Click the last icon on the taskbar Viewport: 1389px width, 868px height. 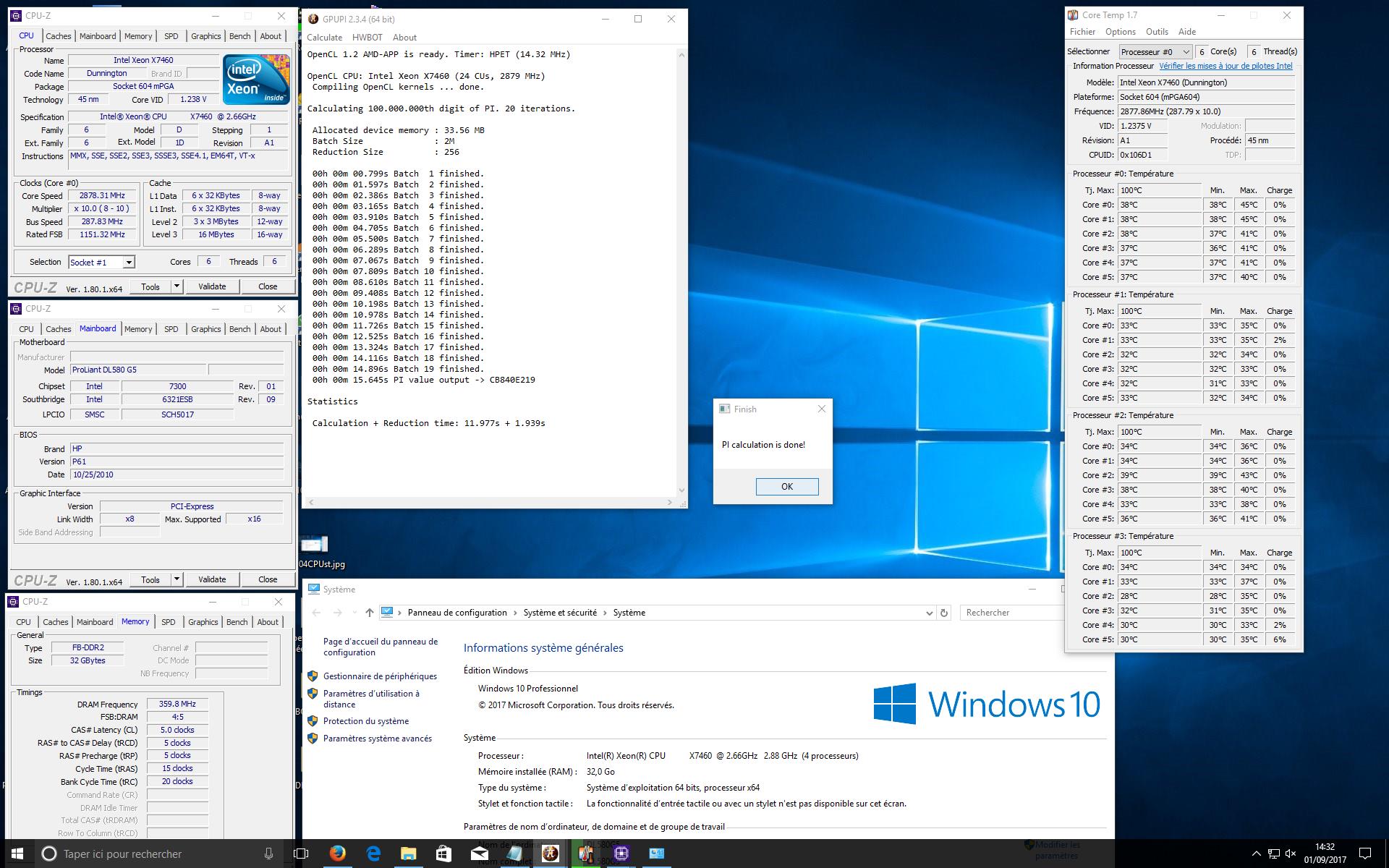pos(657,854)
